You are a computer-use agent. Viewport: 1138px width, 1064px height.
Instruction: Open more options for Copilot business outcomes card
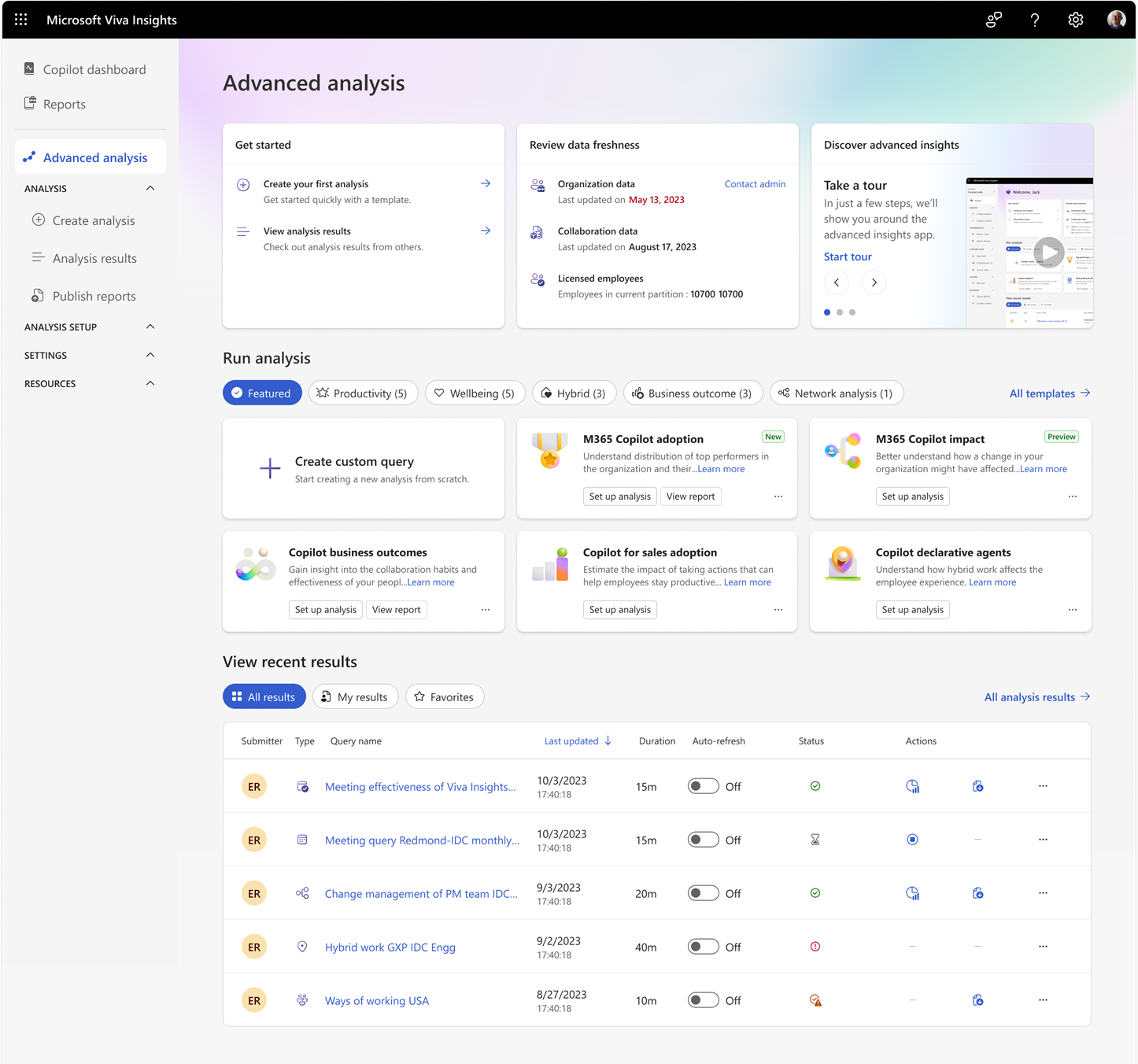(486, 610)
